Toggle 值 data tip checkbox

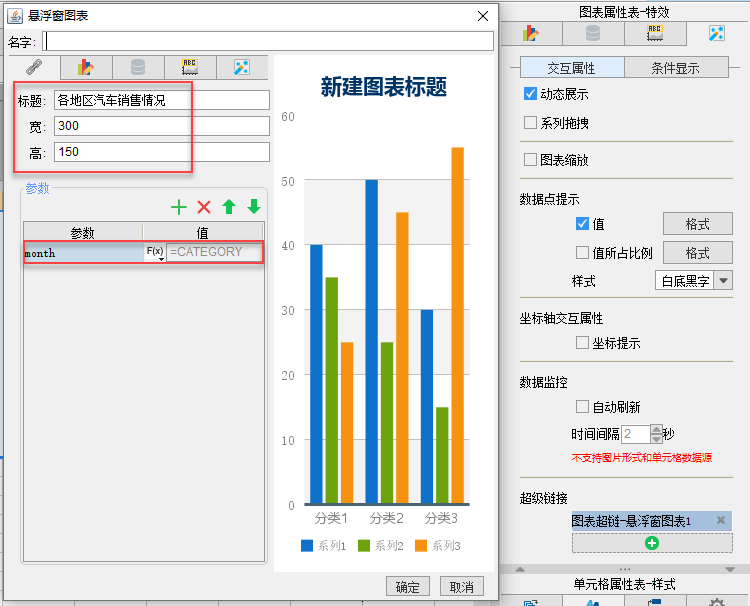tap(582, 223)
